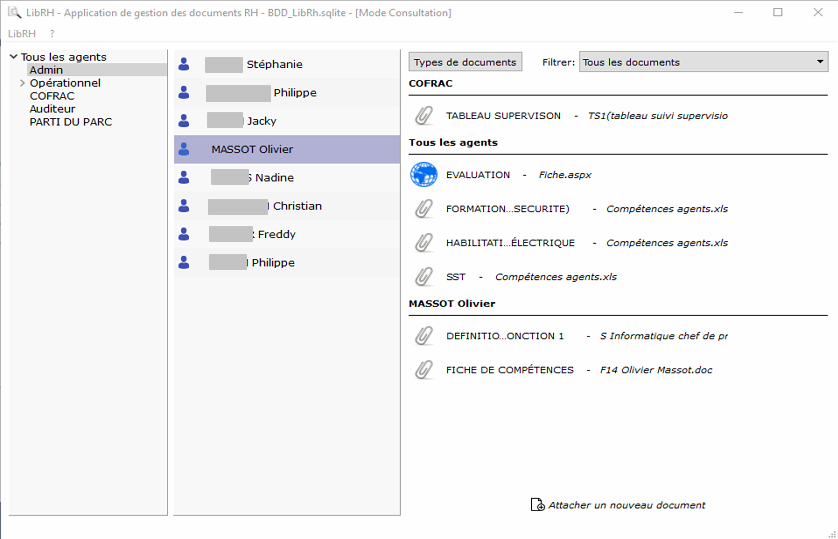This screenshot has width=838, height=539.
Task: Click the globe icon next to EVALUATION
Action: (x=424, y=175)
